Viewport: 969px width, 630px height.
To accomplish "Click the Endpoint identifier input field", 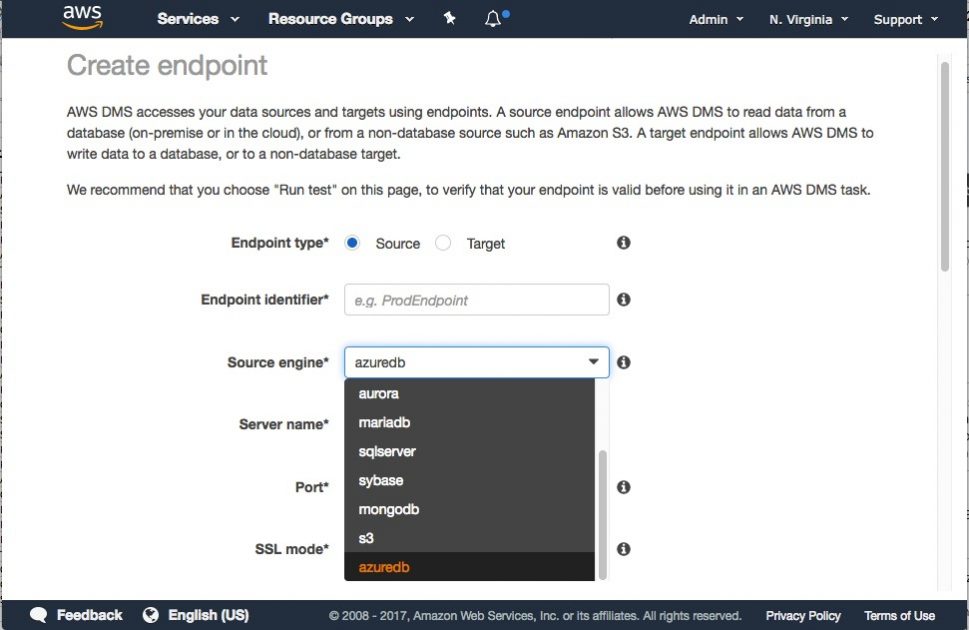I will pyautogui.click(x=476, y=299).
